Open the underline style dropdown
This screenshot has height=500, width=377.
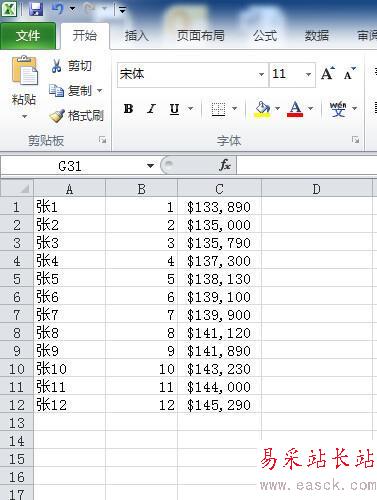coord(190,109)
